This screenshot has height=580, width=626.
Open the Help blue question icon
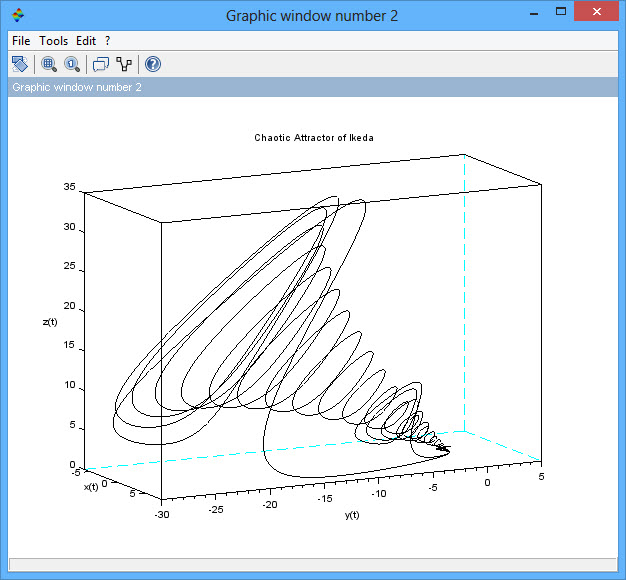[x=153, y=64]
